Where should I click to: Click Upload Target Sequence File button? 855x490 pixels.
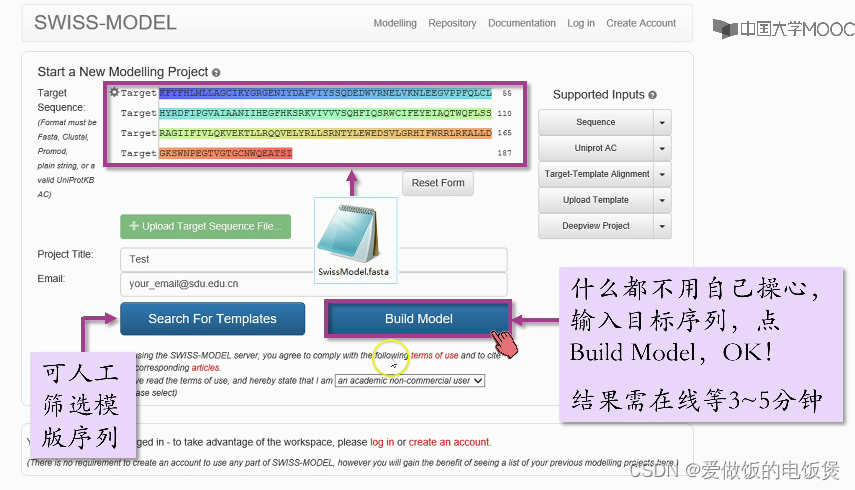(x=206, y=226)
